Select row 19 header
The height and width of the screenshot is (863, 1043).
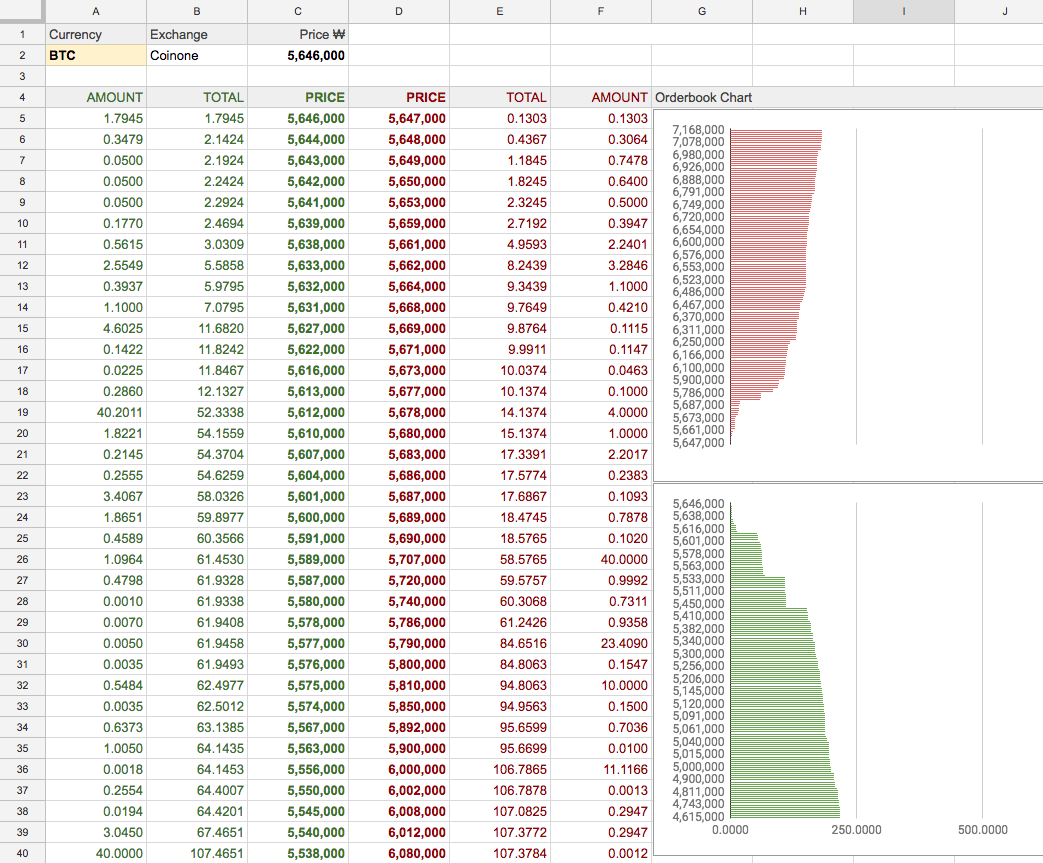point(23,413)
